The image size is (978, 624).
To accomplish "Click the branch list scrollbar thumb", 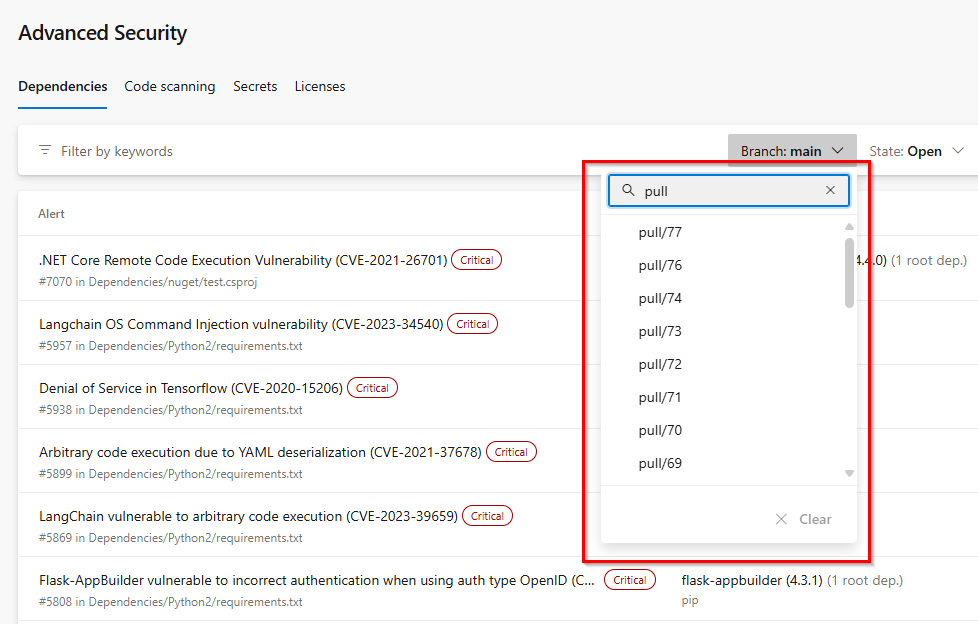I will click(849, 273).
